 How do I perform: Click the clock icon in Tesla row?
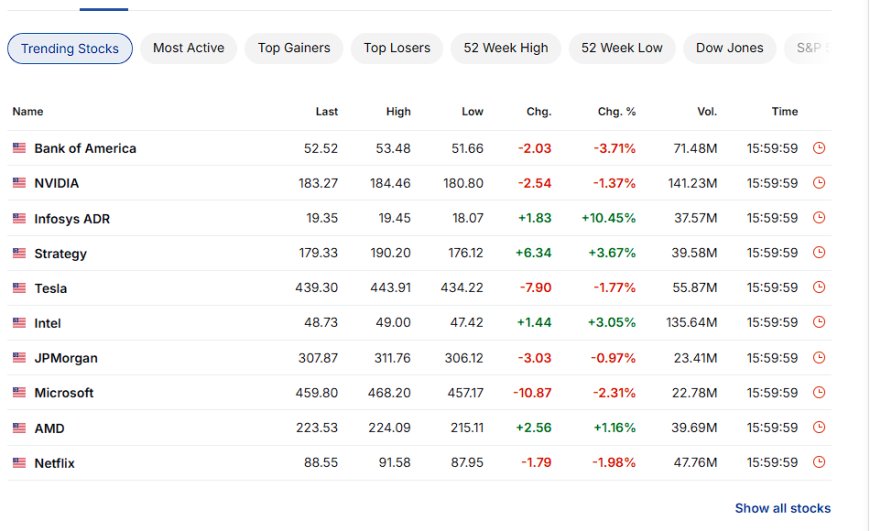tap(819, 287)
